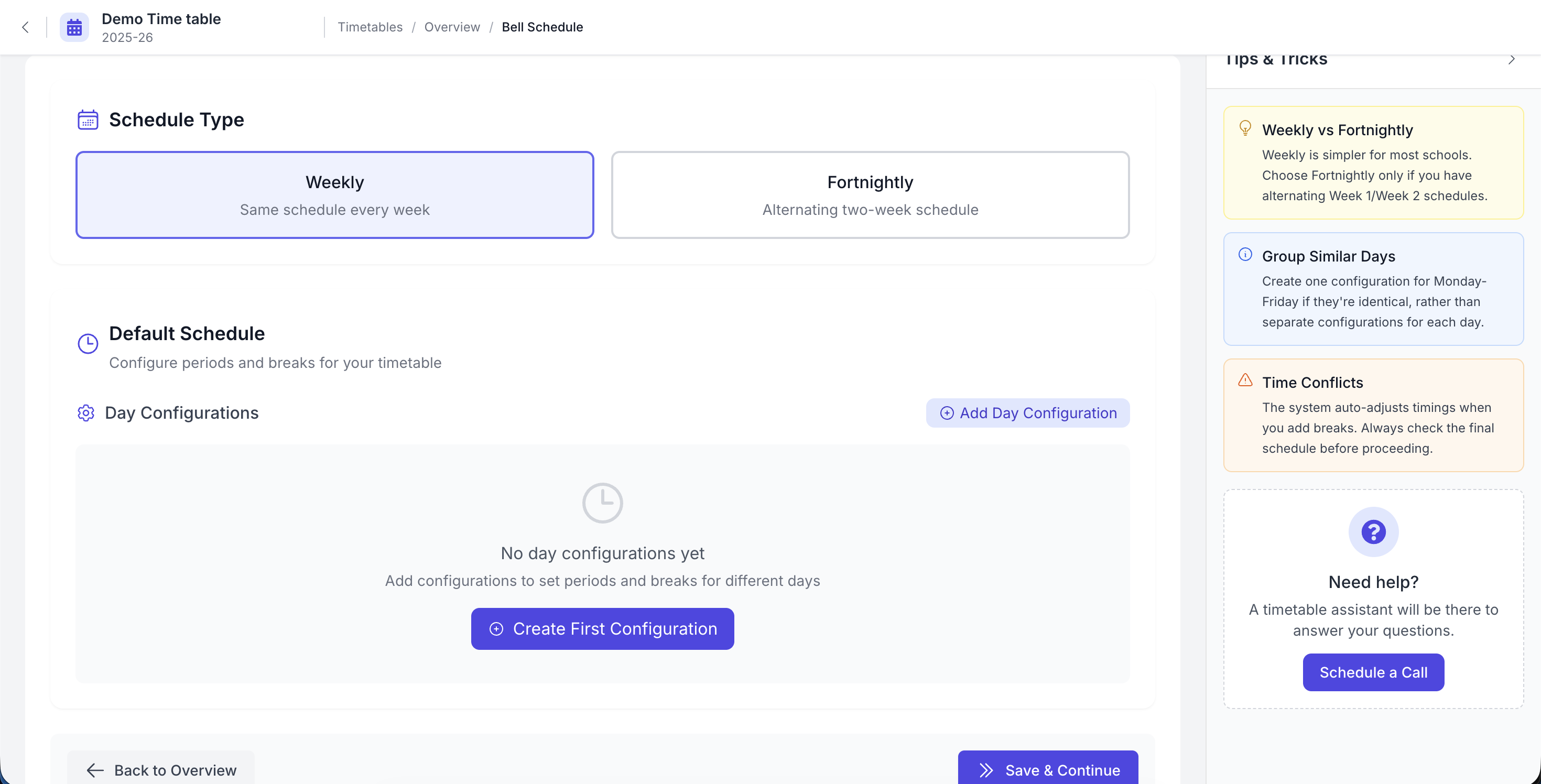Click Add Day Configuration button
Image resolution: width=1541 pixels, height=784 pixels.
(x=1027, y=412)
